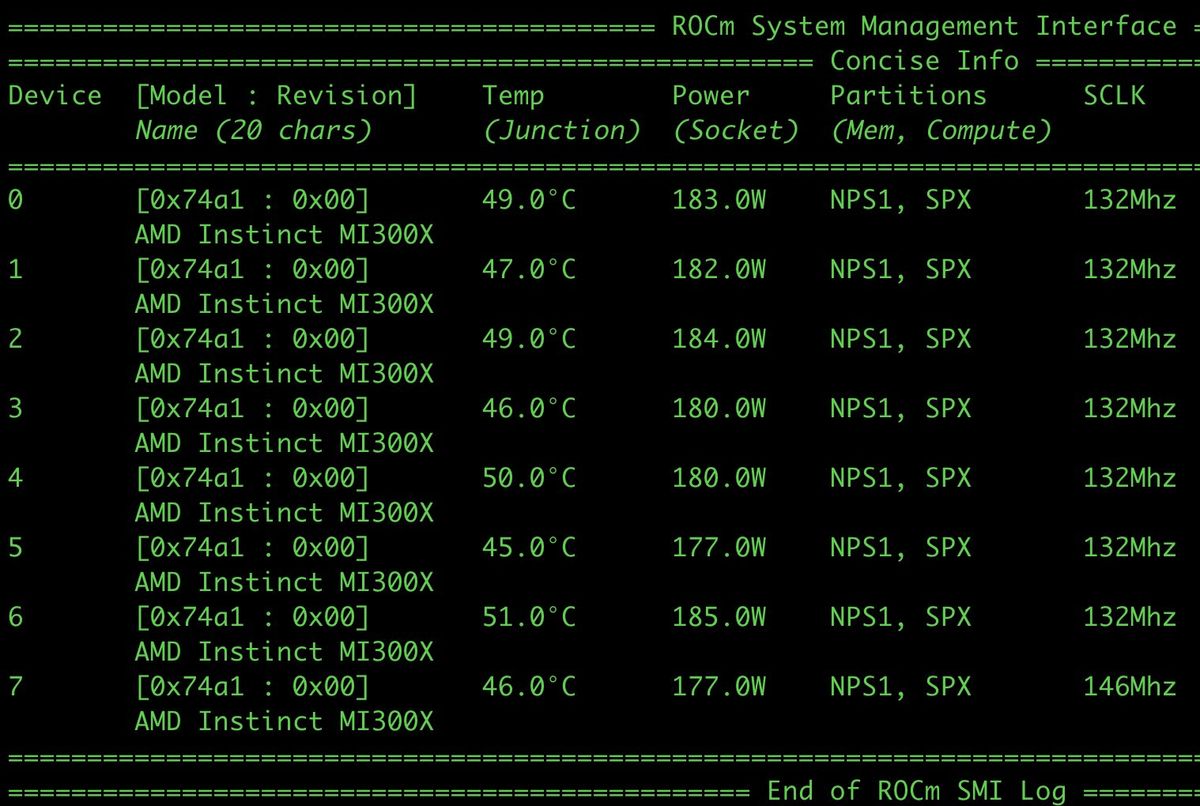Click the Concise Info section header

point(924,61)
